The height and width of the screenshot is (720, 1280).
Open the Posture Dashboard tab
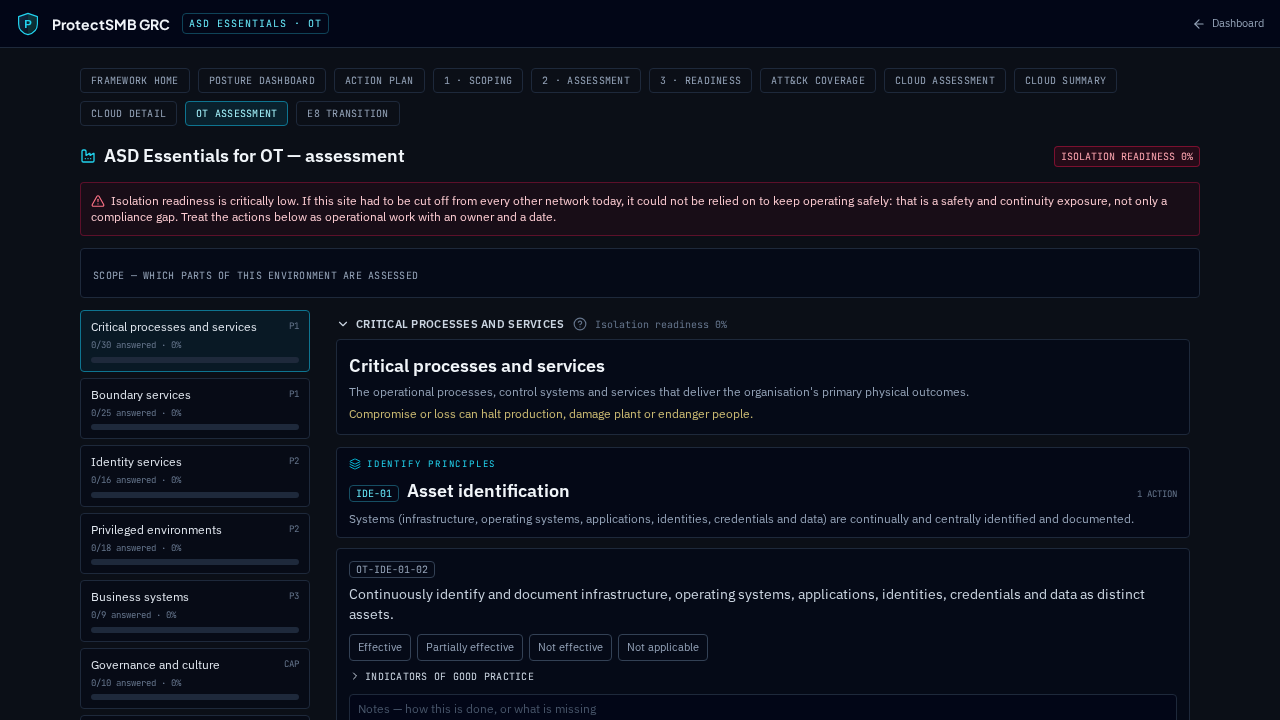click(262, 81)
